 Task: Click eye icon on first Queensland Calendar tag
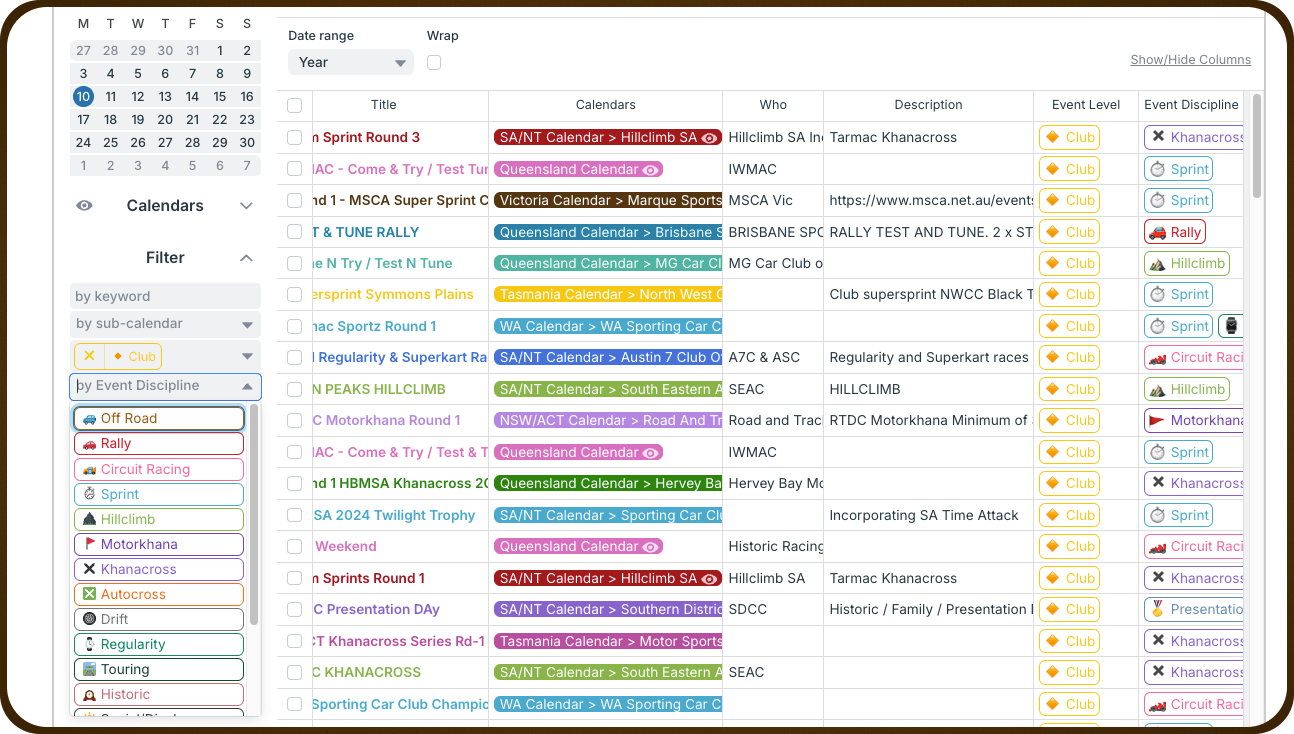[x=650, y=170]
